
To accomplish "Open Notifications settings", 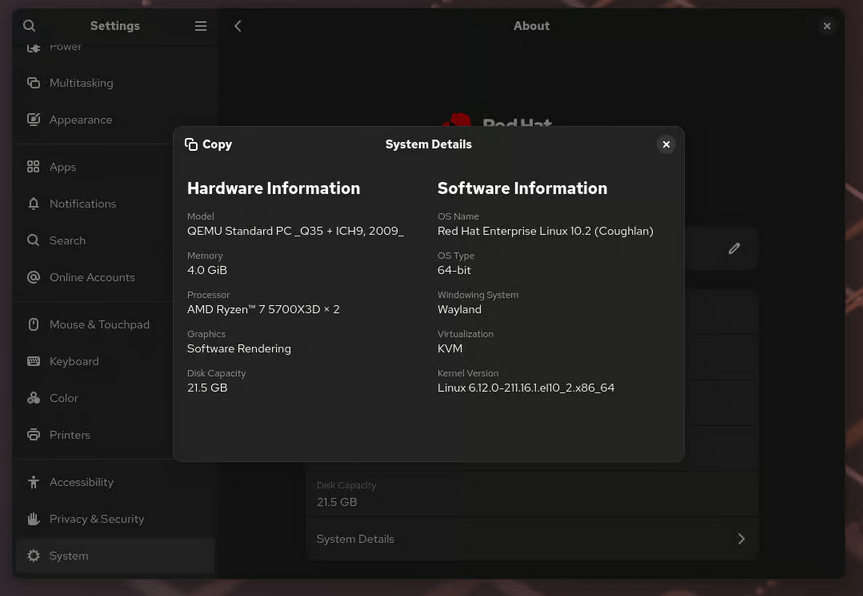I will tap(115, 204).
